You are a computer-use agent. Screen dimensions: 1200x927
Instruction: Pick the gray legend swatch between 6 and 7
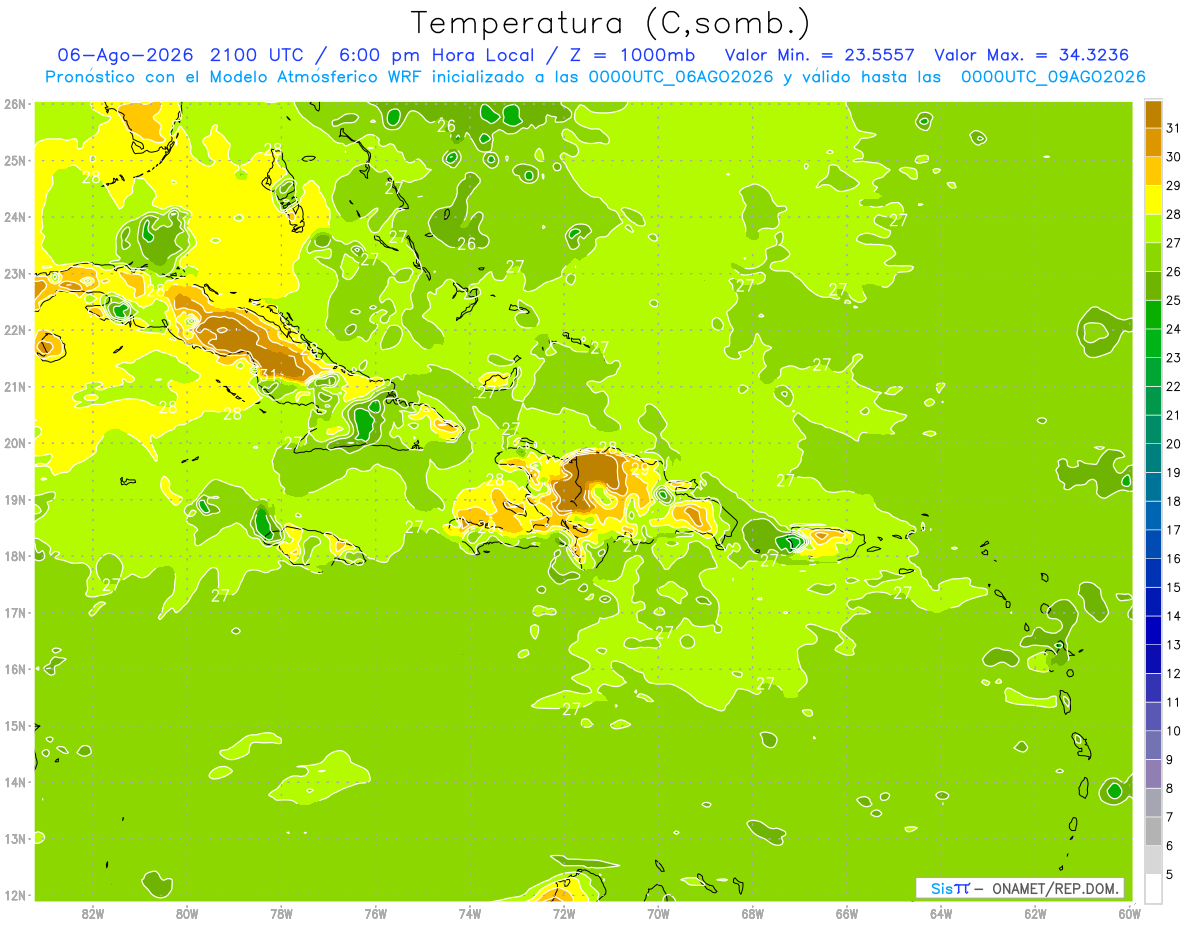click(x=1154, y=831)
